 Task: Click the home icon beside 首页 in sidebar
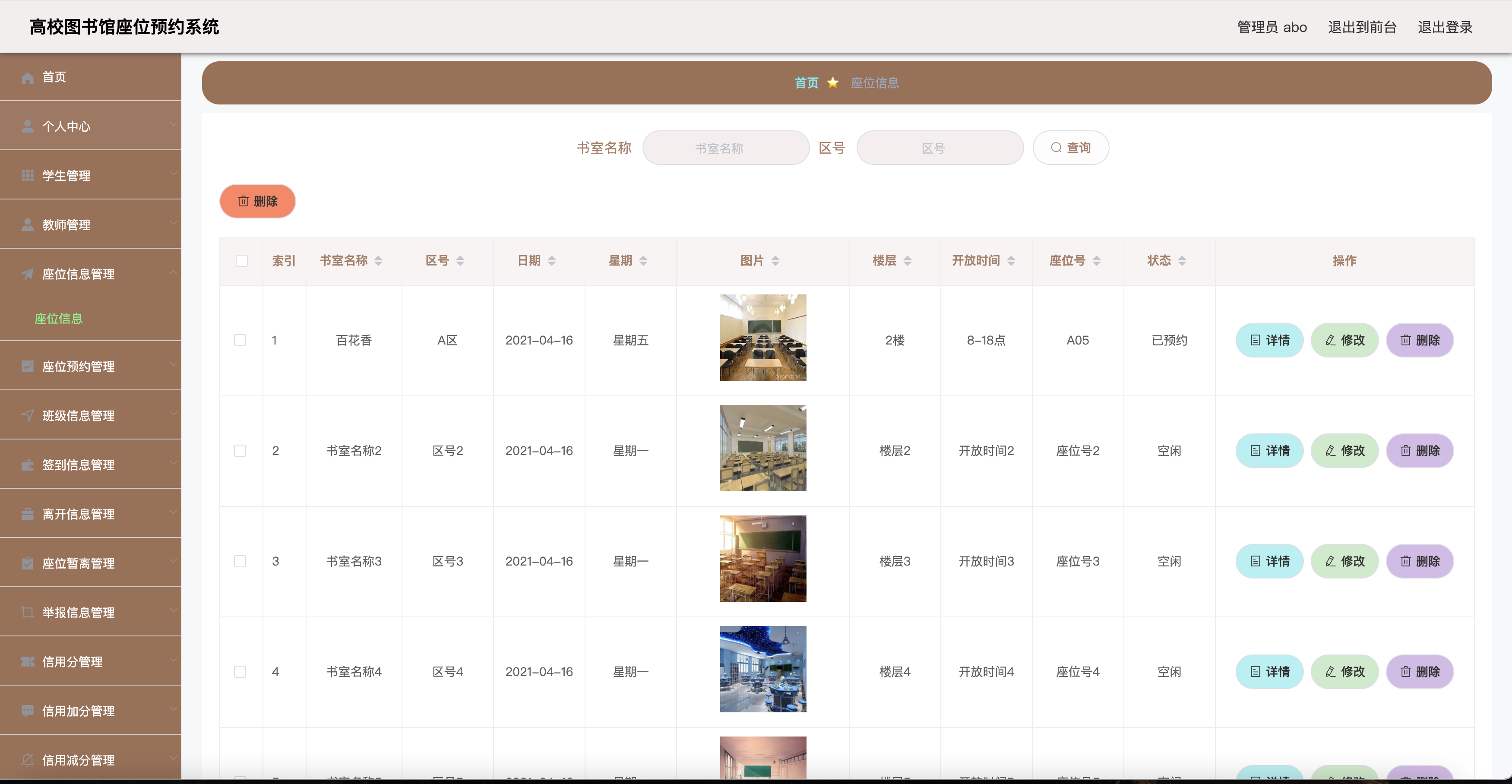pos(28,77)
